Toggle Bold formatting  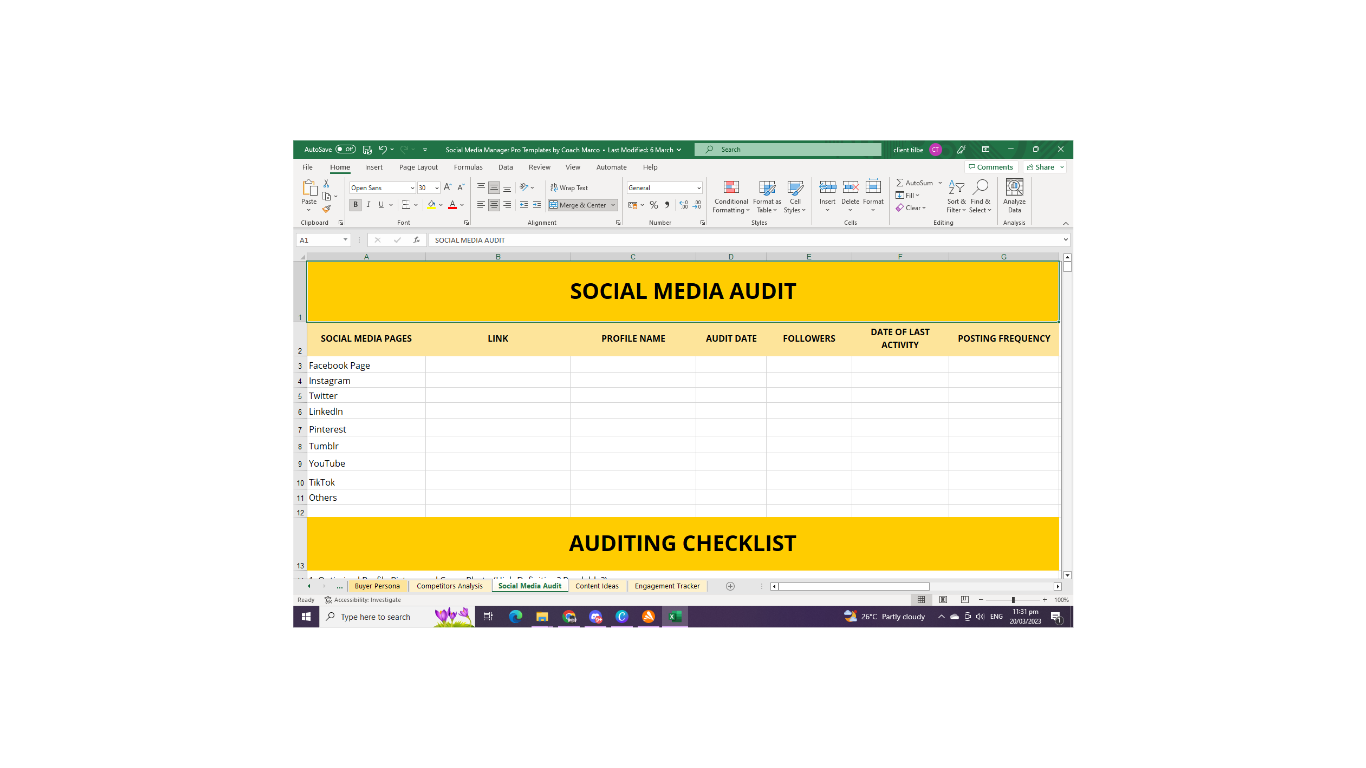click(x=355, y=205)
